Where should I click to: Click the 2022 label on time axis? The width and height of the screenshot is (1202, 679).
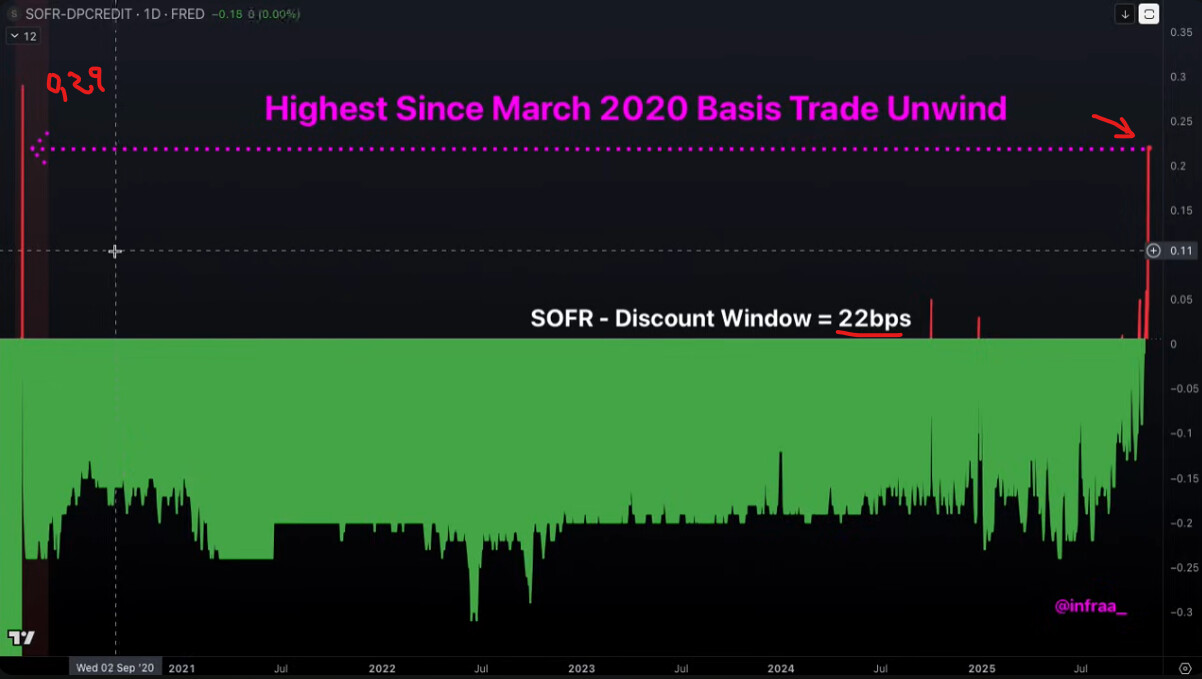[382, 668]
